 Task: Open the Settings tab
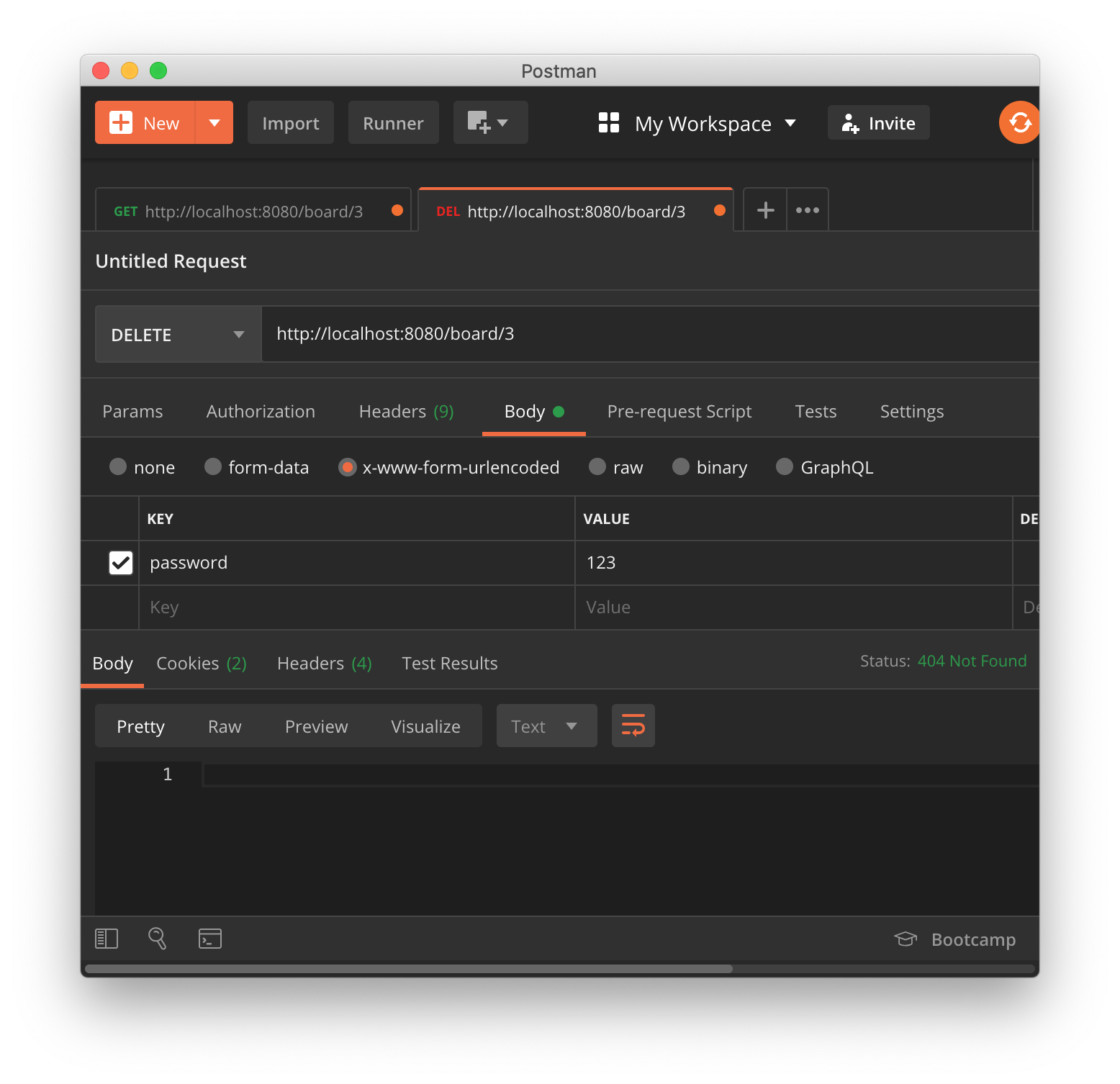tap(912, 411)
